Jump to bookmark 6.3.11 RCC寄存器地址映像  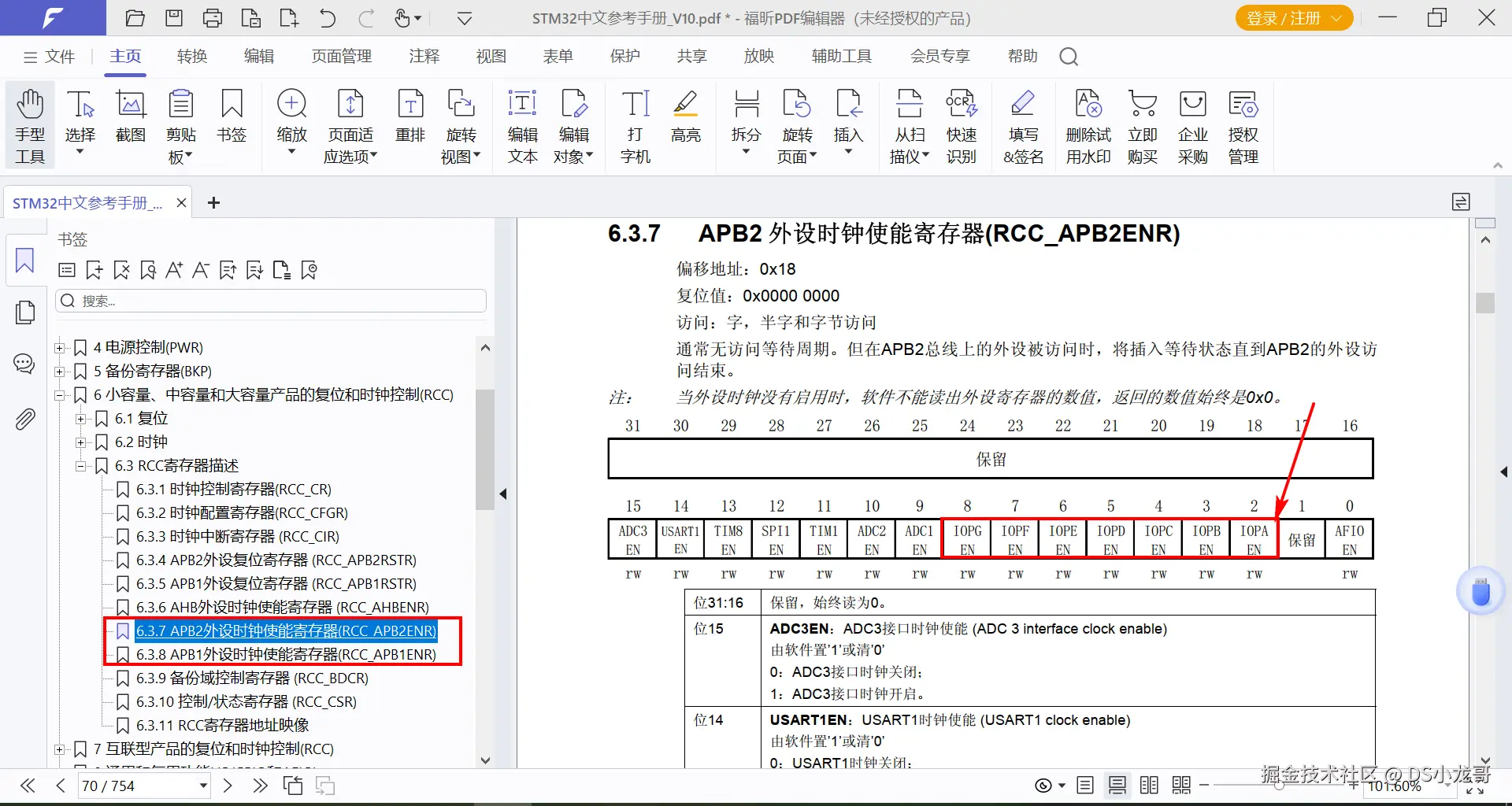223,726
